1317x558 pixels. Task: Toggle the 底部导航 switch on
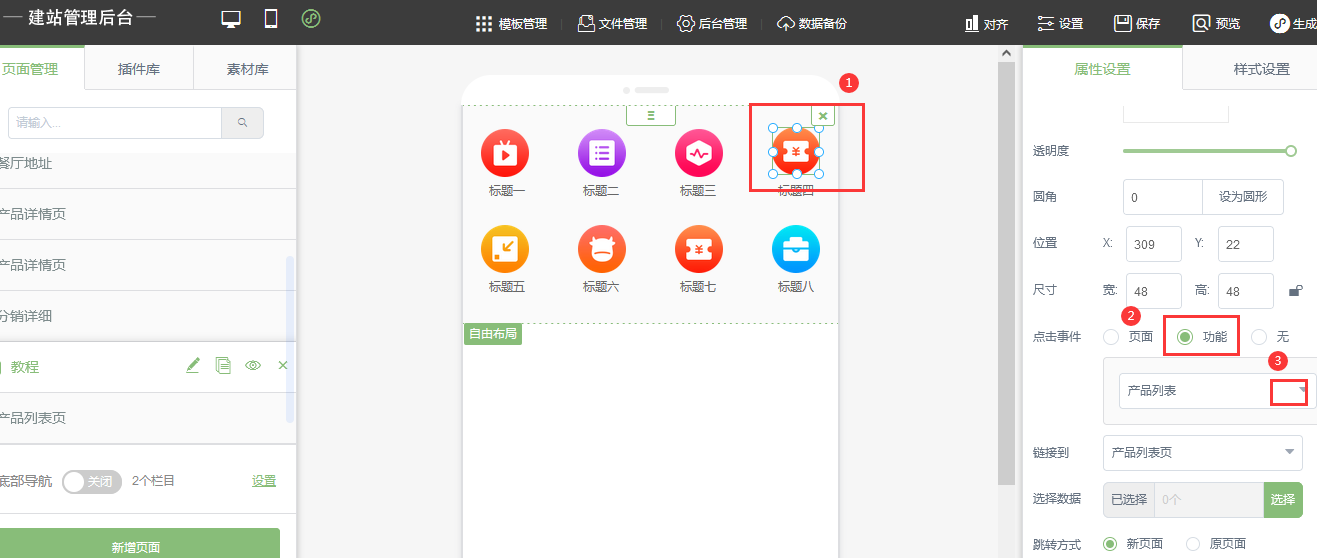tap(91, 481)
